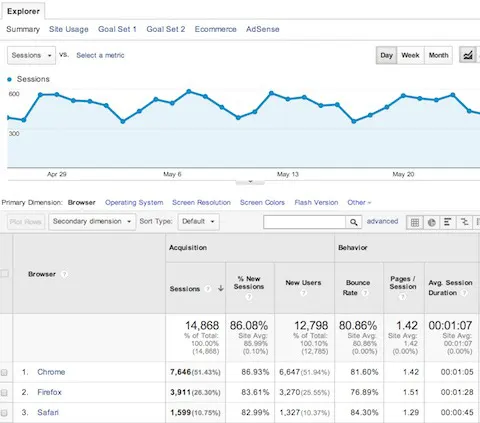Check the Chrome row checkbox

[4, 372]
